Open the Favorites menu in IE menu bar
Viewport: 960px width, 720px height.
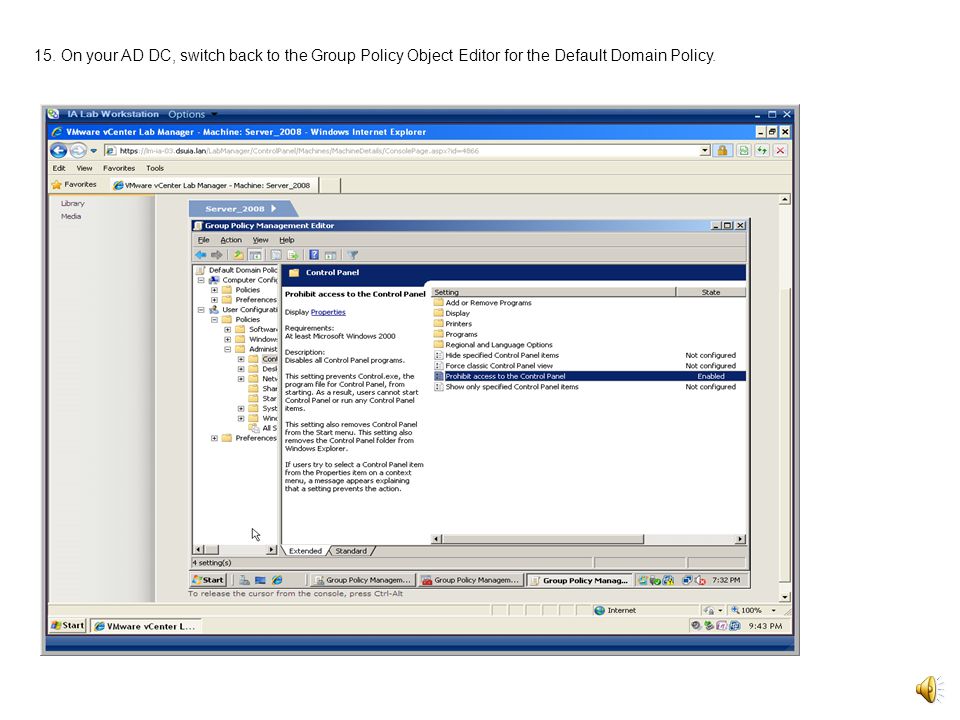119,168
